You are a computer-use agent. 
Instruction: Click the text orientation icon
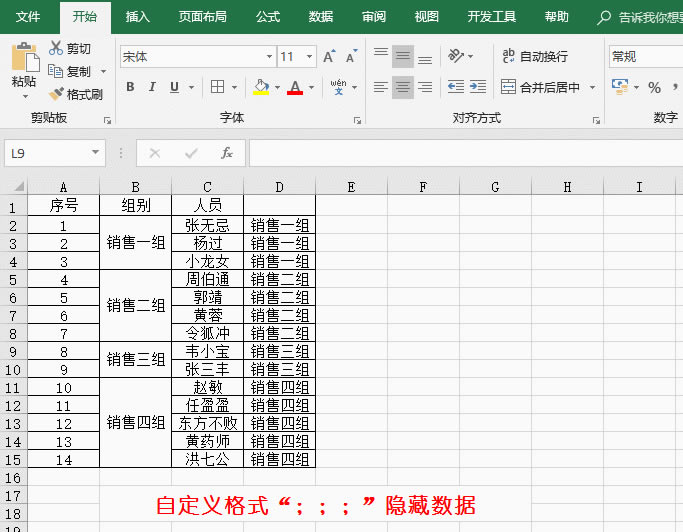click(456, 56)
